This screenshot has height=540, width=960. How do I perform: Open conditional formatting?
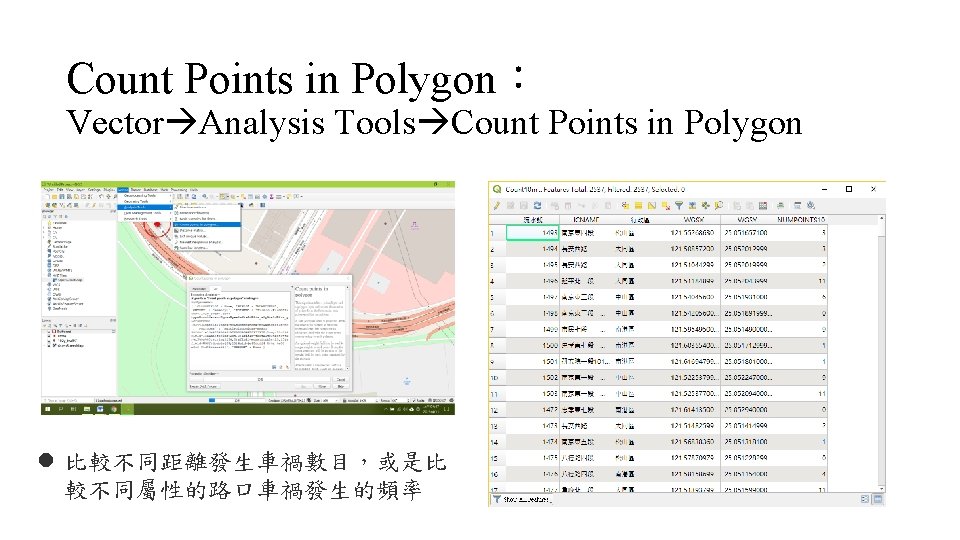pyautogui.click(x=781, y=206)
